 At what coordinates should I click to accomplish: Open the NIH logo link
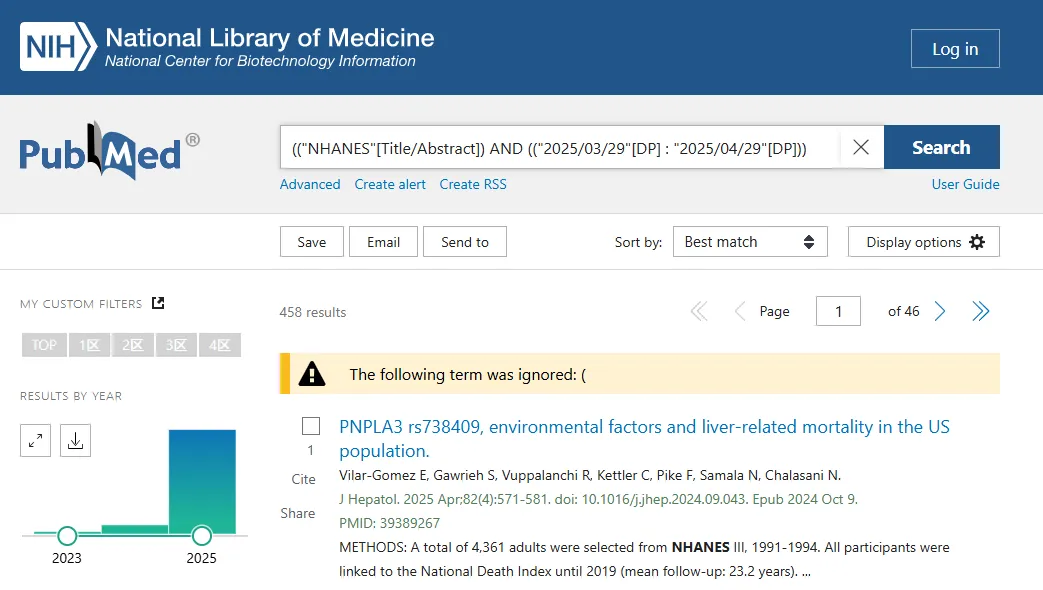(59, 47)
